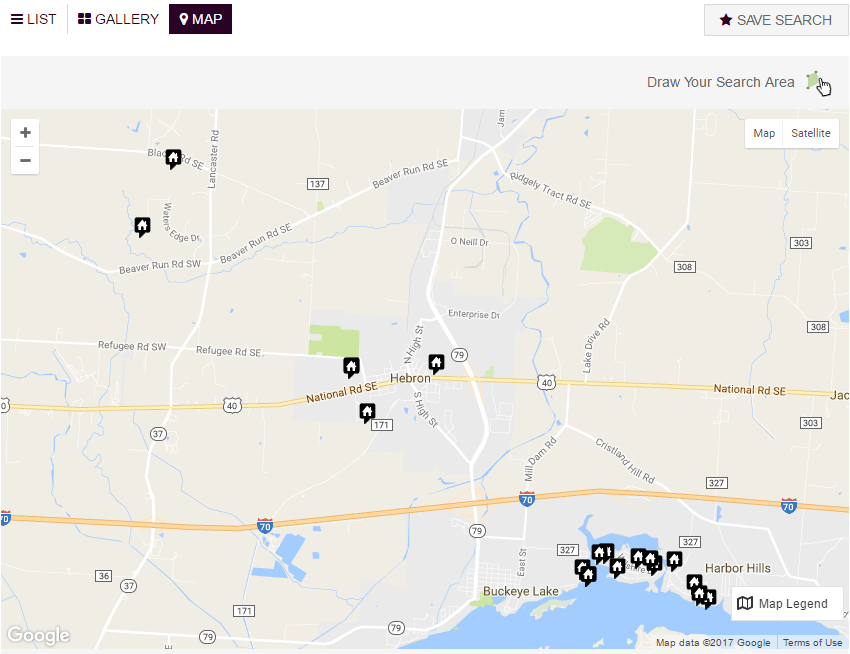Switch to Map view
The height and width of the screenshot is (654, 850).
coord(764,132)
